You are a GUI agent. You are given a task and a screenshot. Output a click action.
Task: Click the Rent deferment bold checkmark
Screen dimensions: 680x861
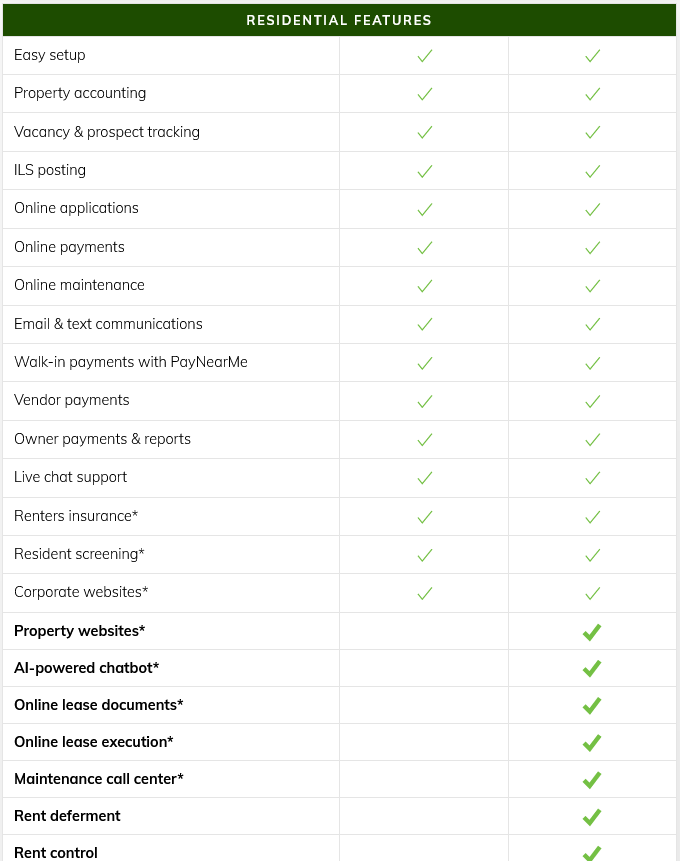coord(592,817)
